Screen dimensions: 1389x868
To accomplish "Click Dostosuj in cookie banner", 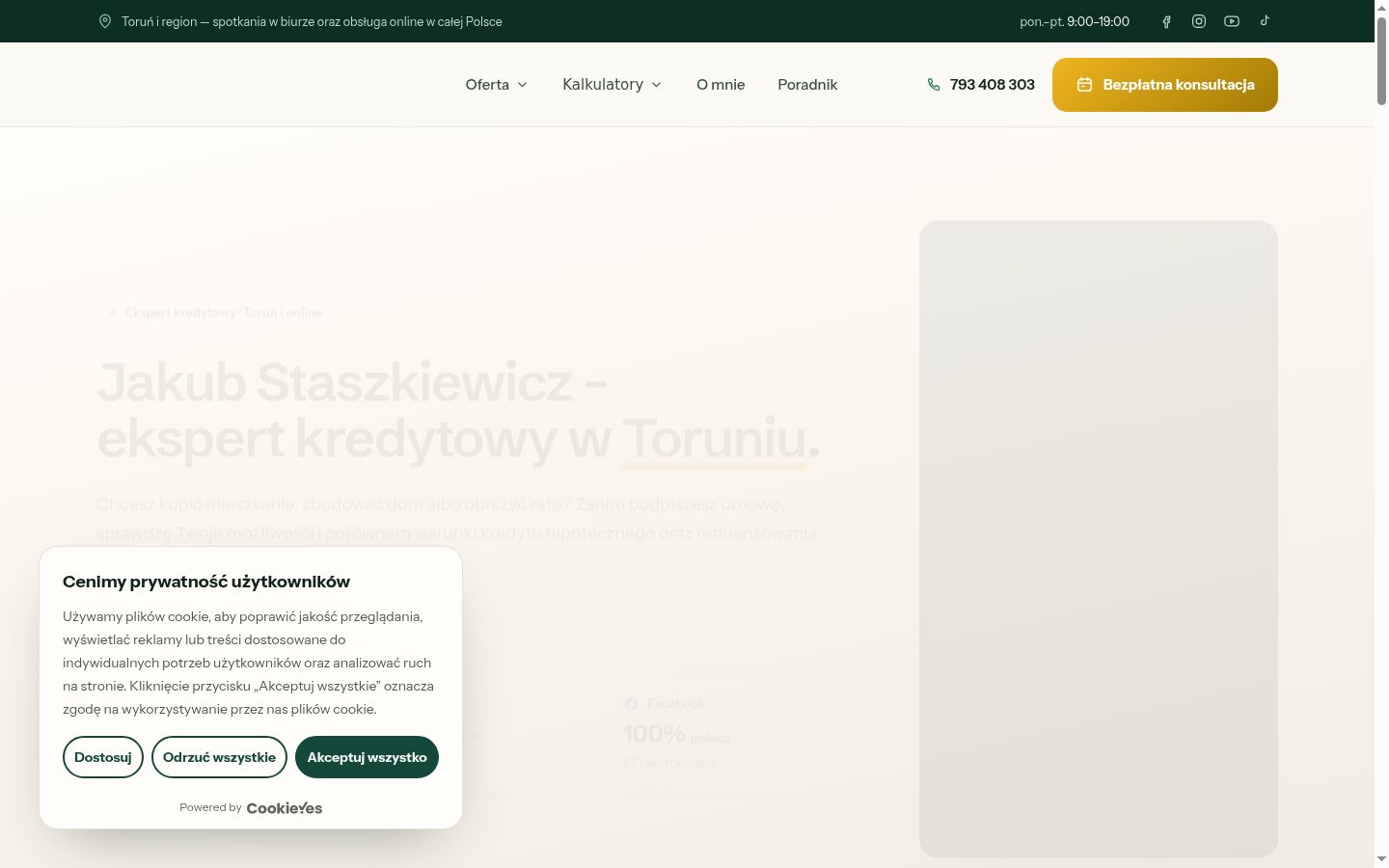I will pyautogui.click(x=103, y=757).
